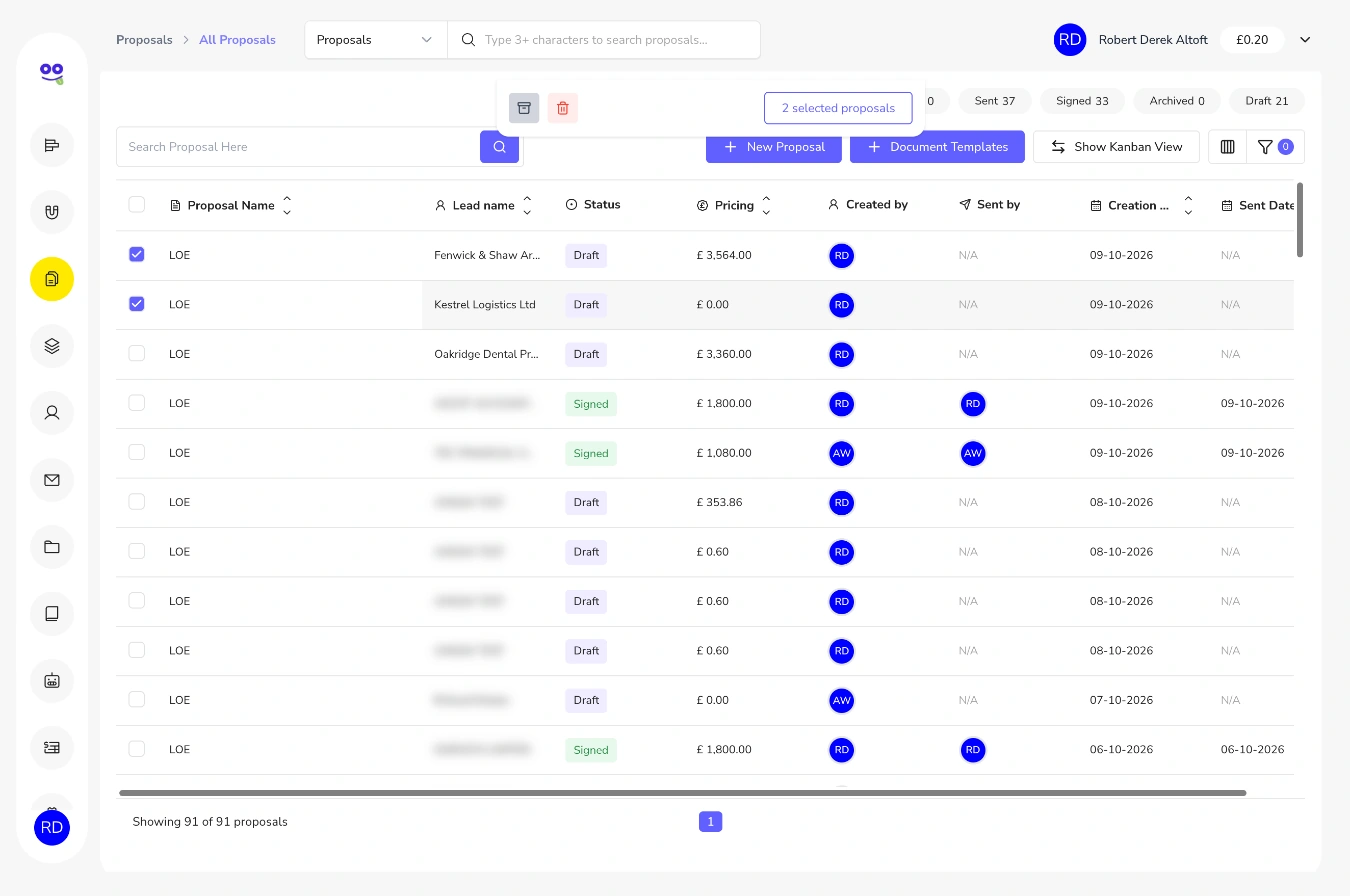Viewport: 1350px width, 896px height.
Task: Open the stacked layers icon in sidebar
Action: point(52,346)
